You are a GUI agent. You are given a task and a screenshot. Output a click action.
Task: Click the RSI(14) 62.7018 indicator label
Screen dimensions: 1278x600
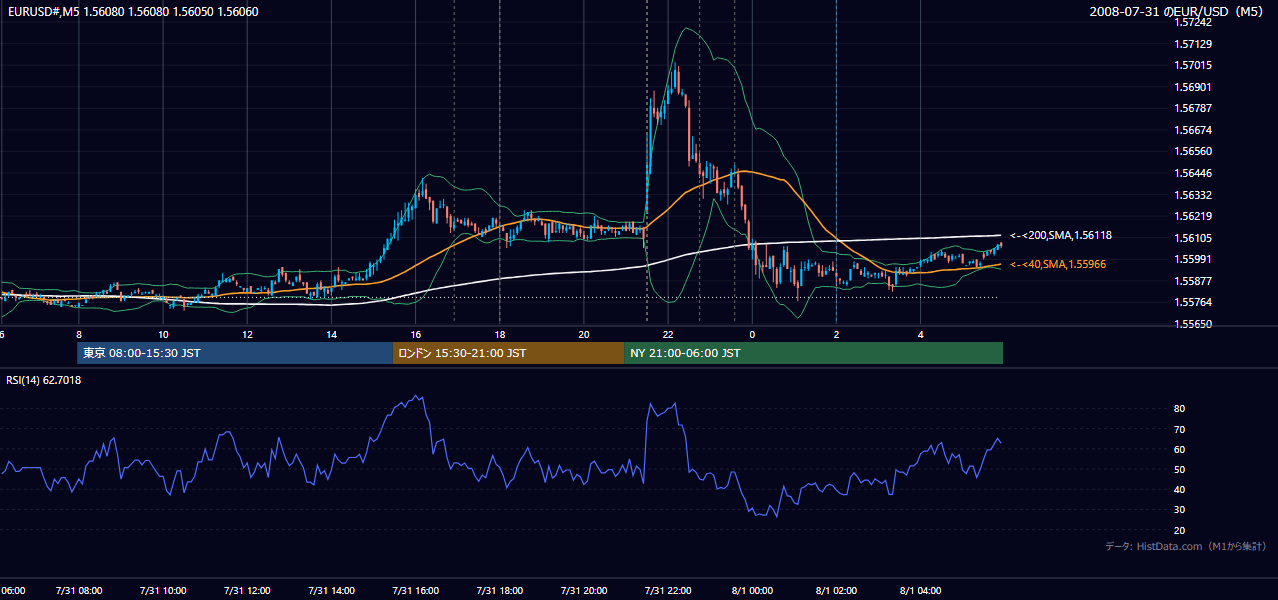(44, 380)
